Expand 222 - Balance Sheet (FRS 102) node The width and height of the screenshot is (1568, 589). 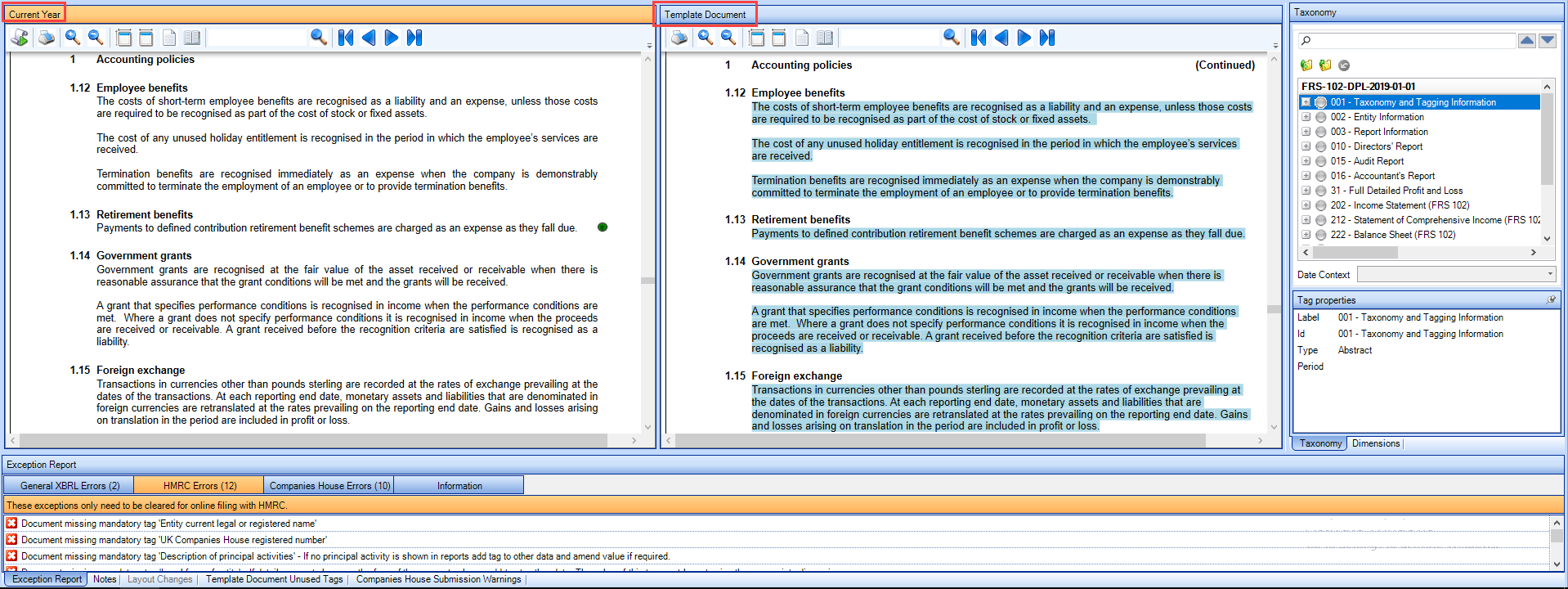[1306, 235]
